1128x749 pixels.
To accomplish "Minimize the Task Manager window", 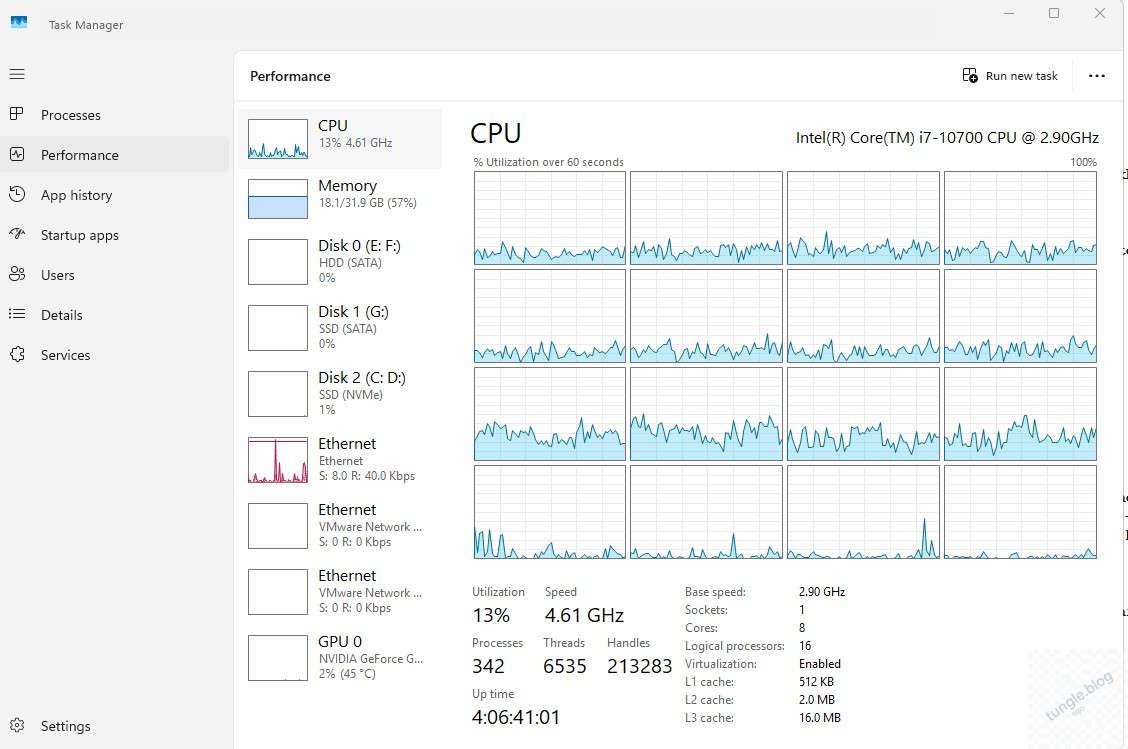I will [x=1009, y=13].
